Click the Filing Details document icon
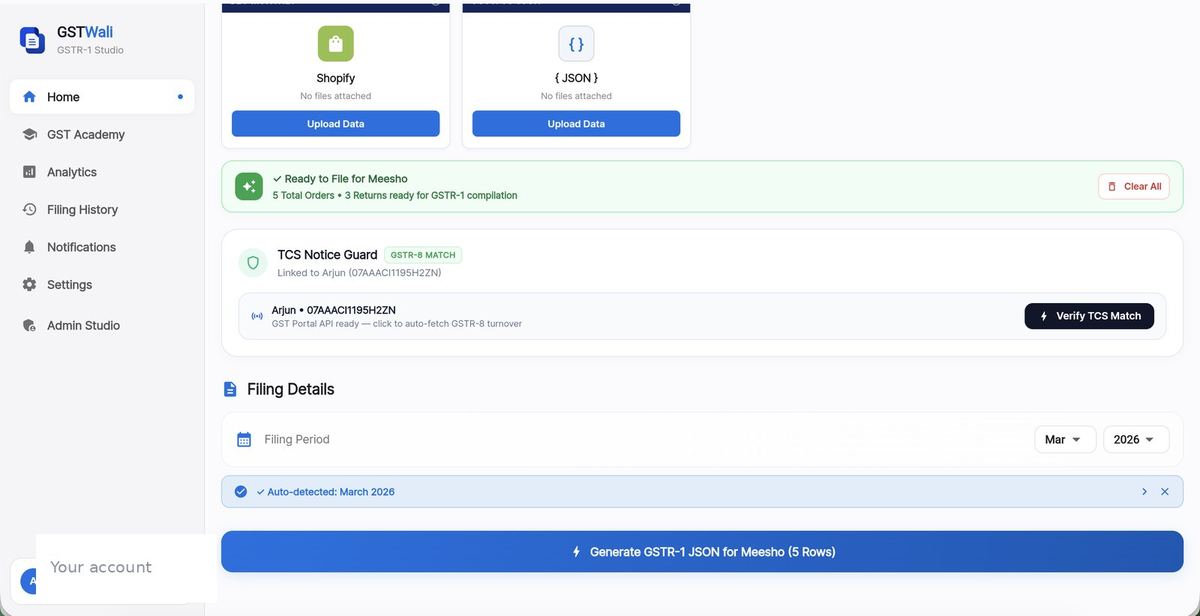Viewport: 1200px width, 616px height. (x=231, y=390)
